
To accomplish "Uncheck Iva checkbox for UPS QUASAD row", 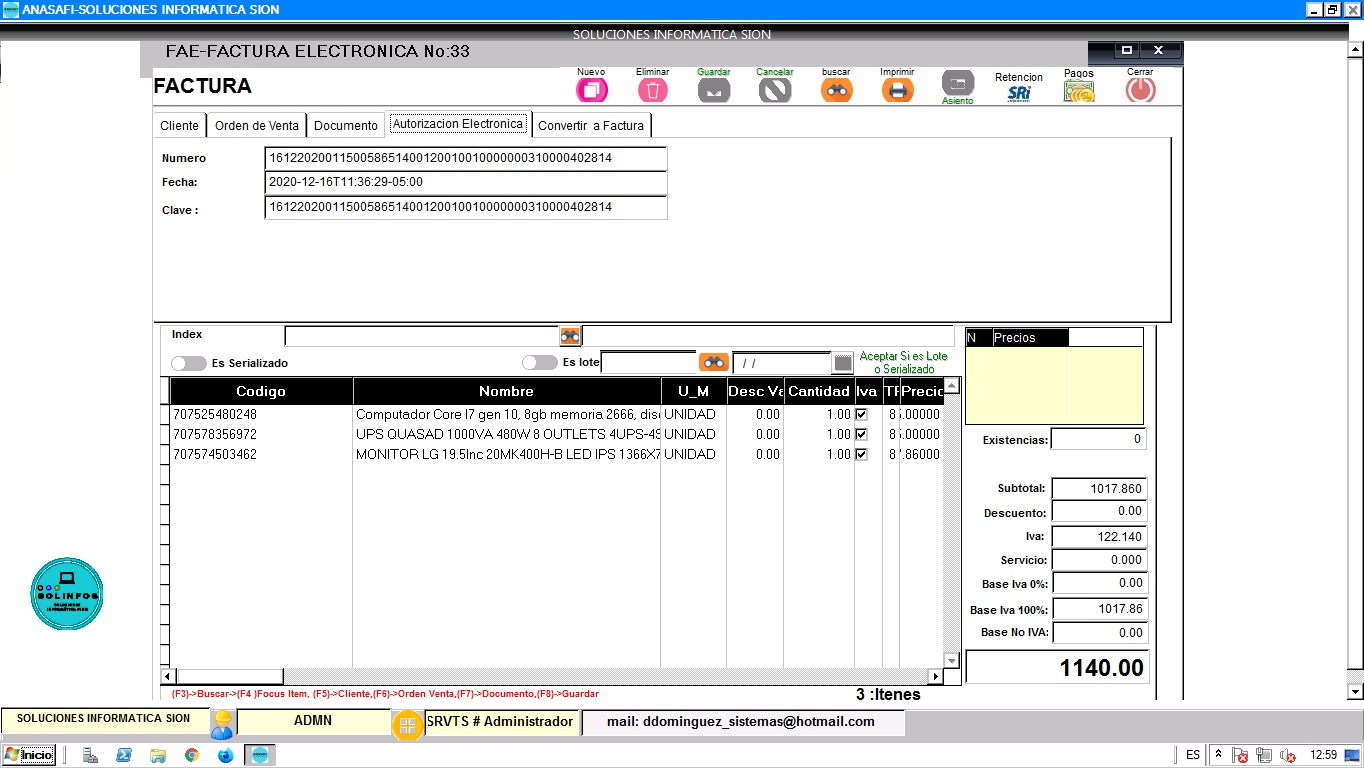I will click(x=861, y=435).
